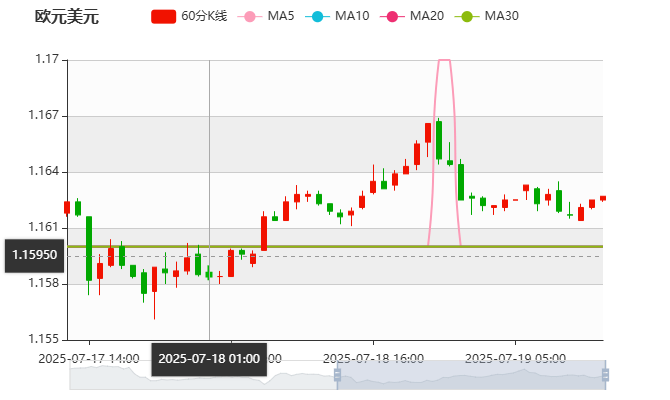This screenshot has width=670, height=400.
Task: Click the 1.155 y-axis label
Action: click(44, 339)
